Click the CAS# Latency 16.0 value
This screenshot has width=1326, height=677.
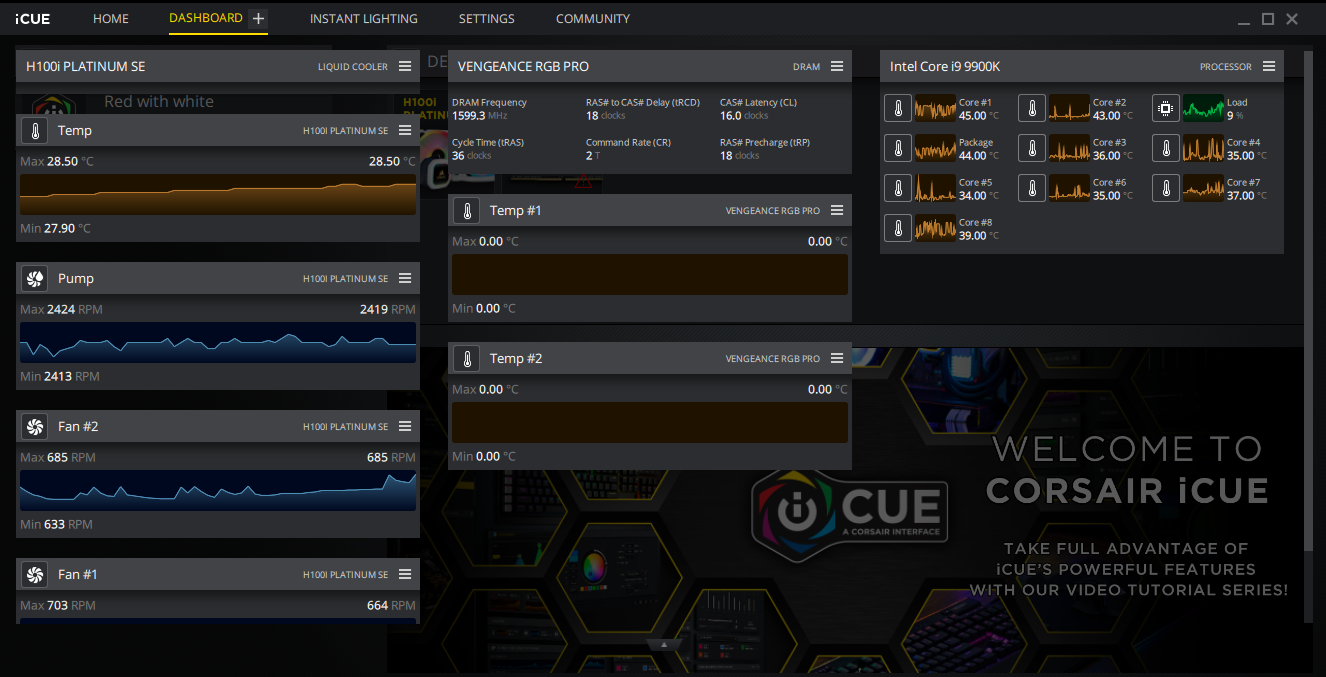tap(744, 116)
